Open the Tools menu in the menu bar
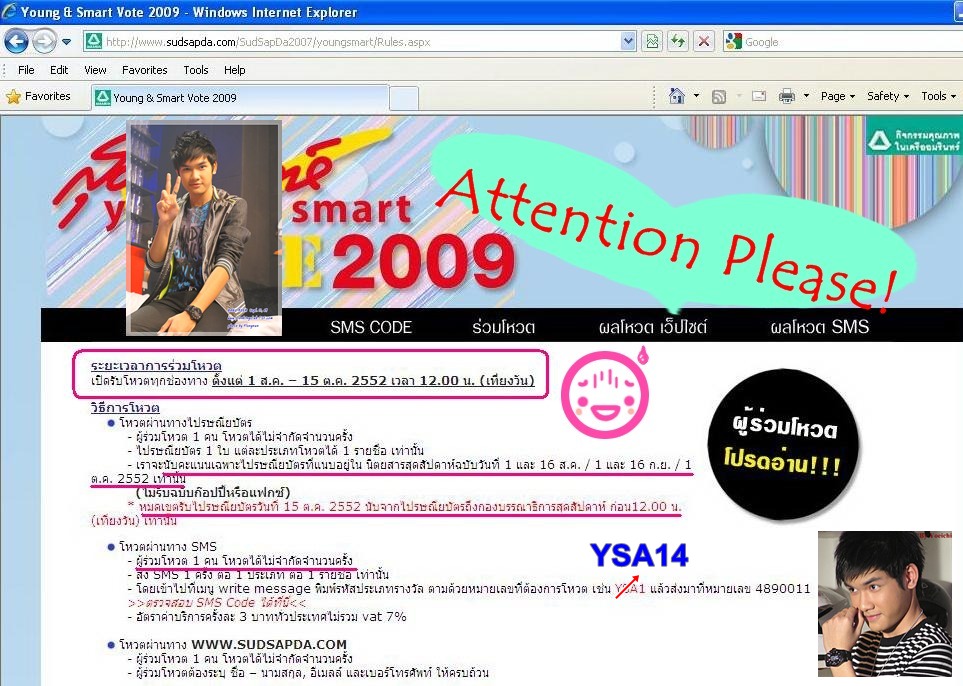The height and width of the screenshot is (686, 963). point(196,70)
